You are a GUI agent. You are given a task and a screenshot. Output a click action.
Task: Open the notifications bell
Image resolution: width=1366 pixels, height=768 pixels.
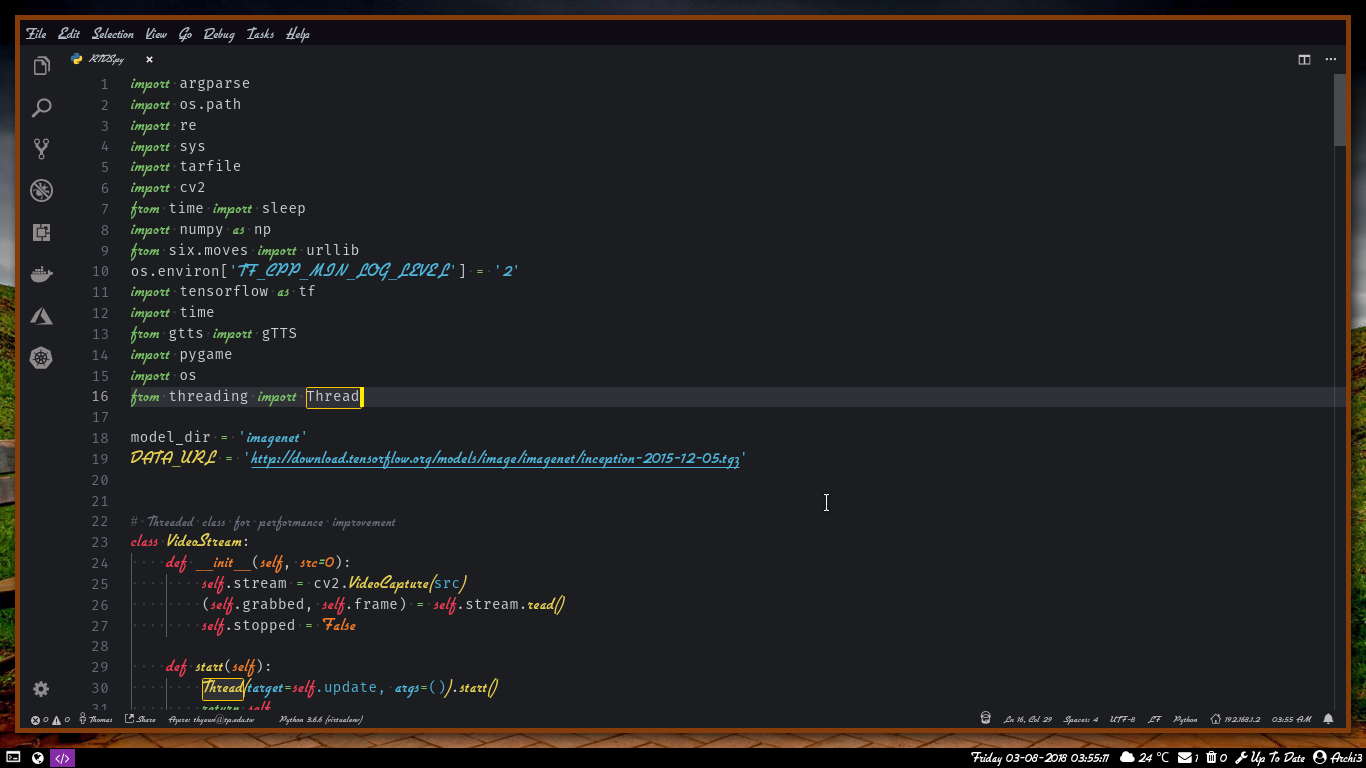1328,718
